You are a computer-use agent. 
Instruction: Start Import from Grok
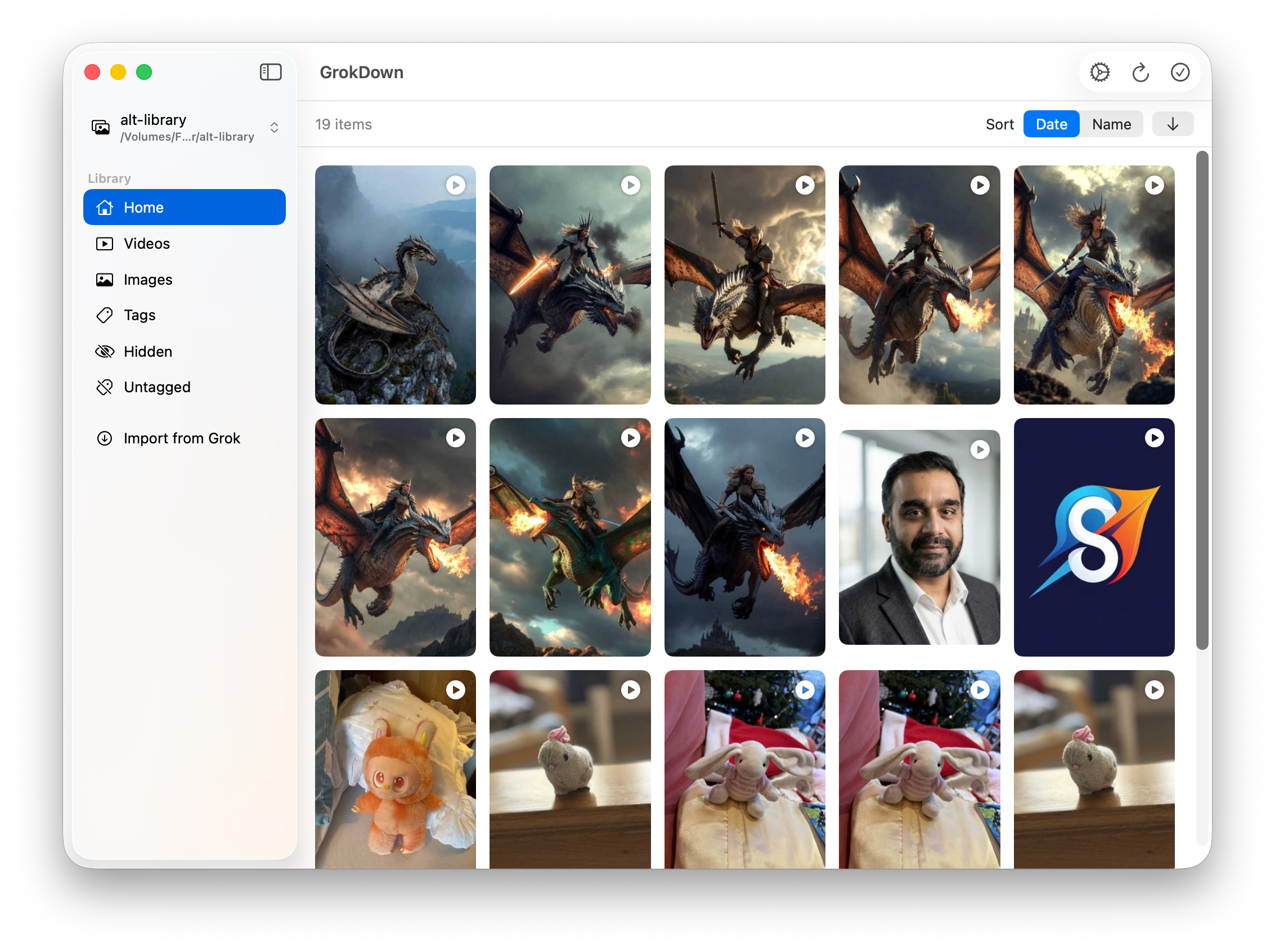[182, 438]
